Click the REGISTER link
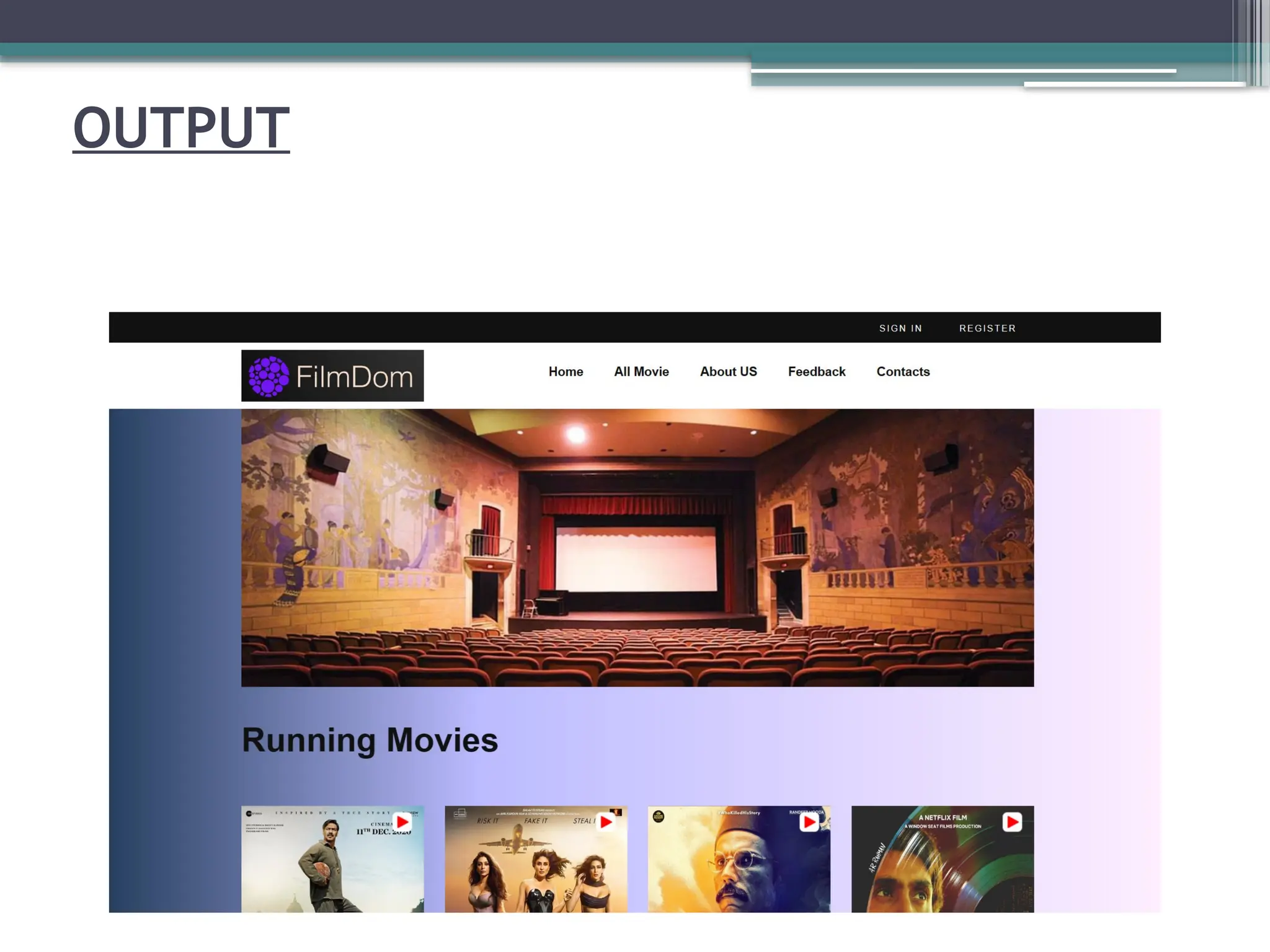This screenshot has height=952, width=1270. pyautogui.click(x=987, y=328)
